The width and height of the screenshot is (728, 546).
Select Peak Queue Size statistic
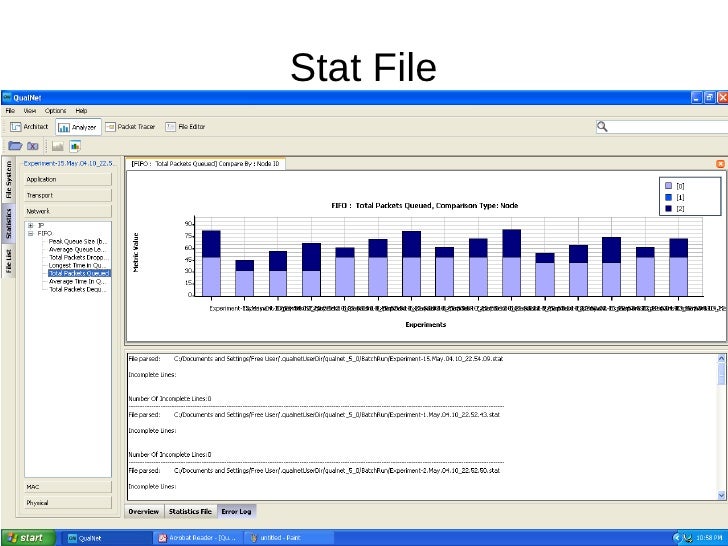[78, 241]
